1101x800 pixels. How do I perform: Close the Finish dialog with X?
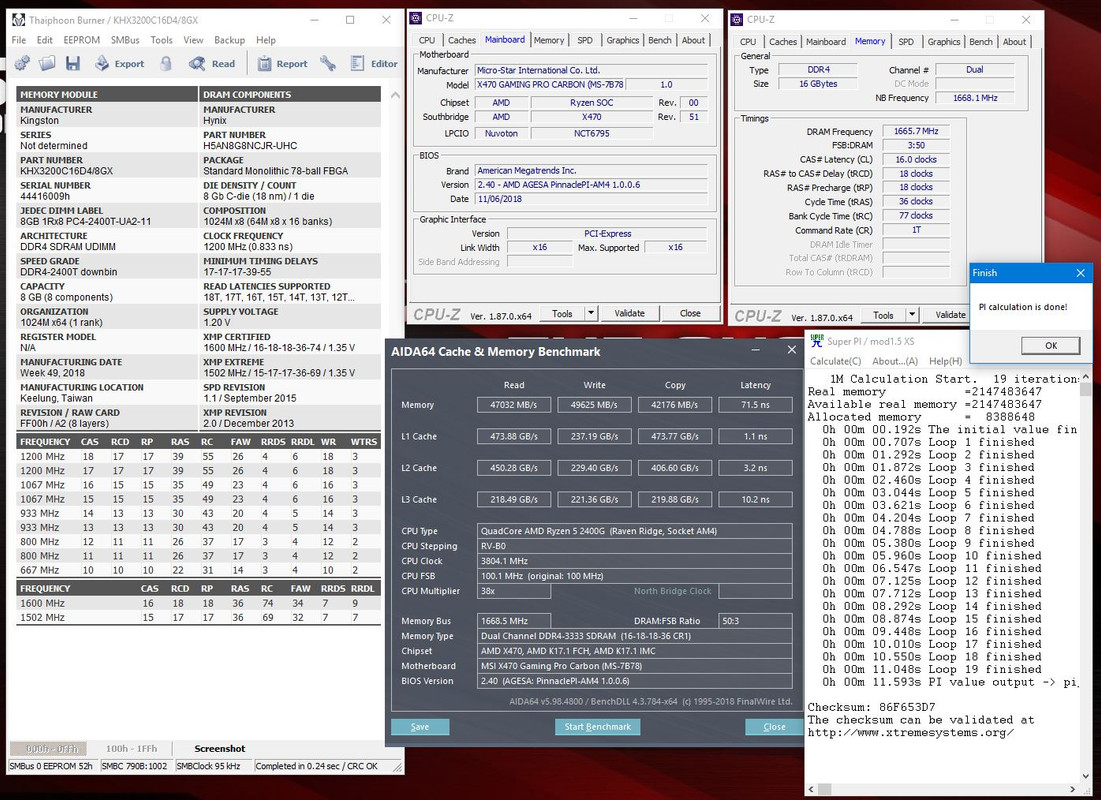(1081, 273)
